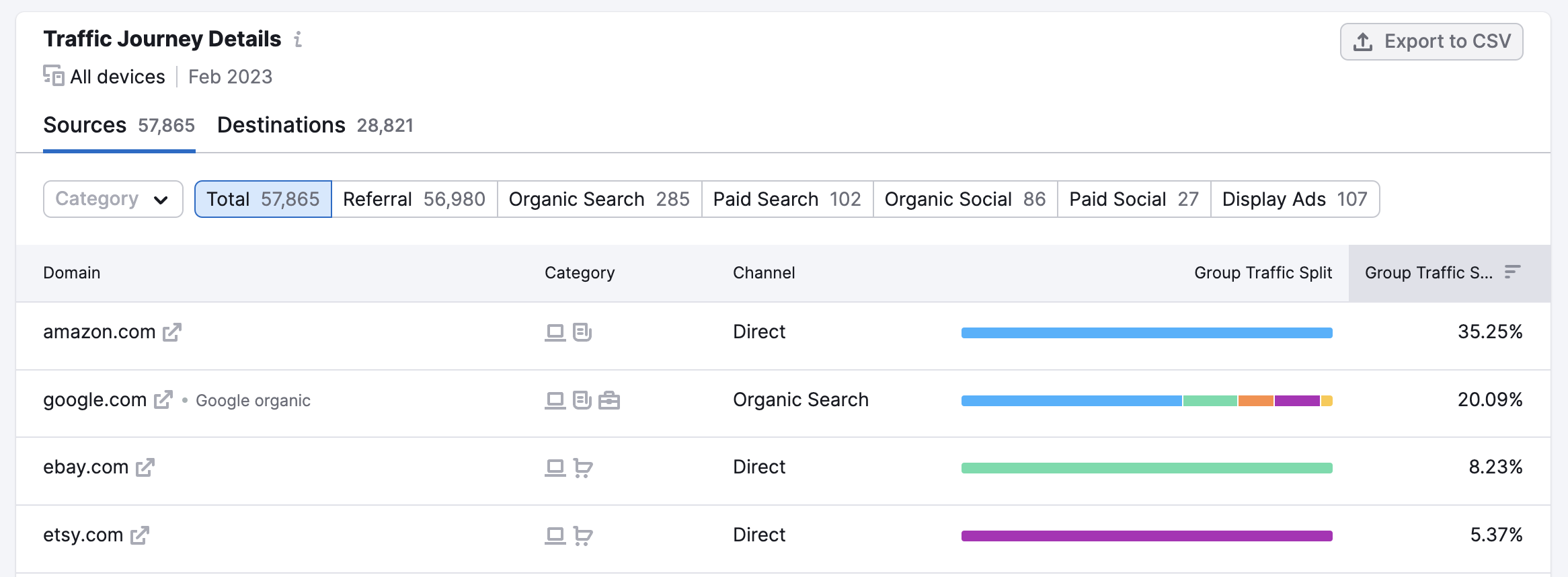Click the Category column header

point(580,273)
